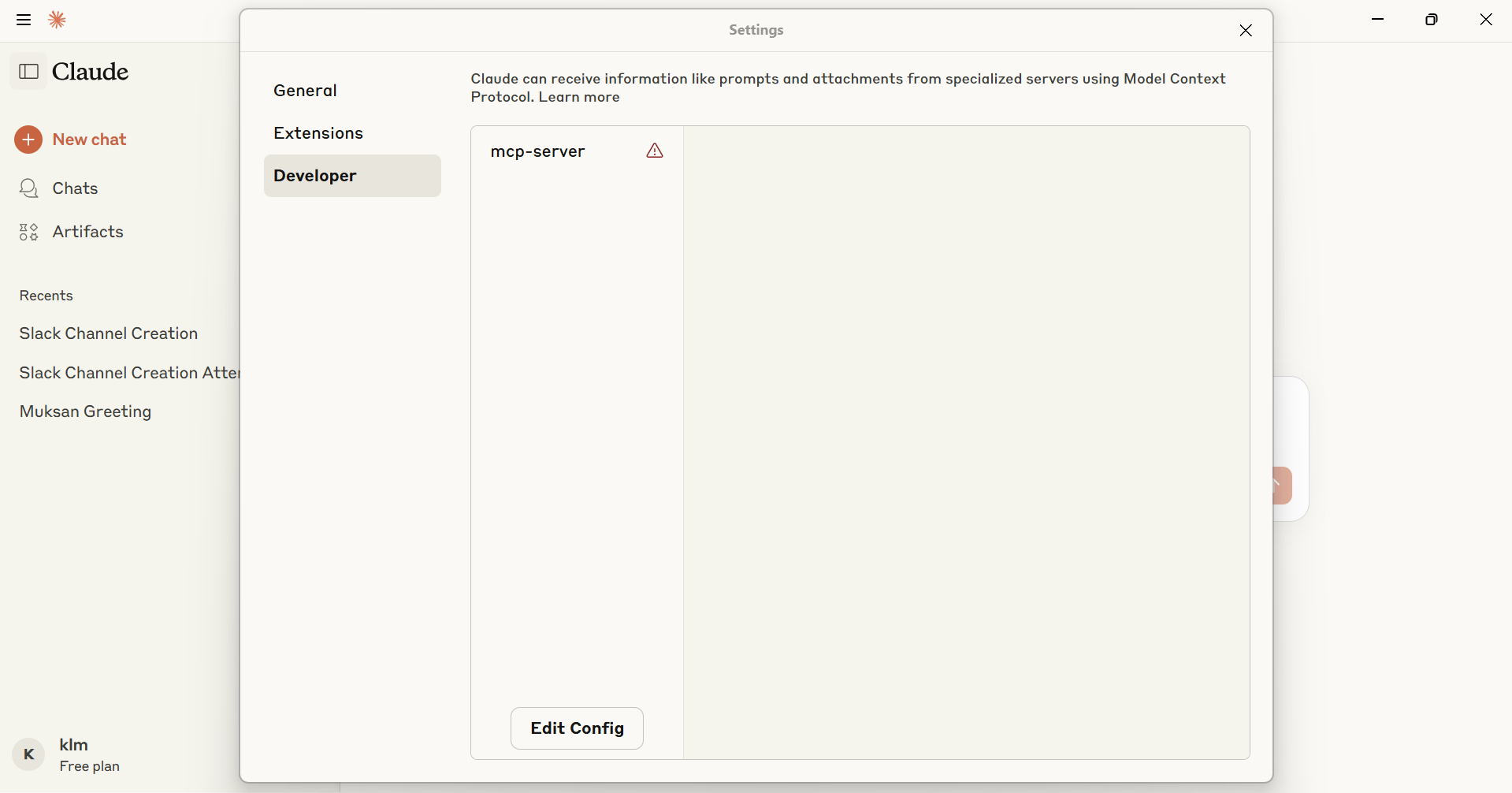Restore down the Claude window
Viewport: 1512px width, 793px height.
1432,20
